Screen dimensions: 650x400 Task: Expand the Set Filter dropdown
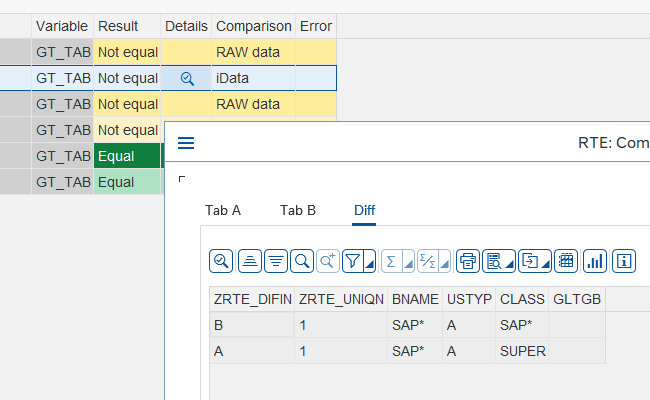[x=355, y=261]
